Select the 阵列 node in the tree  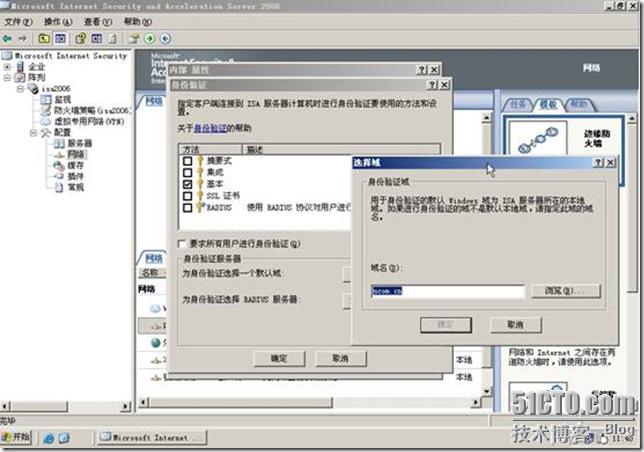coord(36,77)
